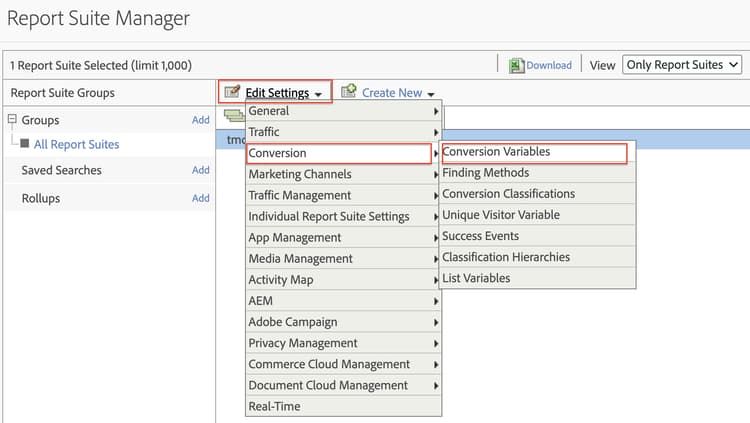The image size is (750, 423).
Task: Open the Marketing Channels menu item
Action: click(300, 174)
